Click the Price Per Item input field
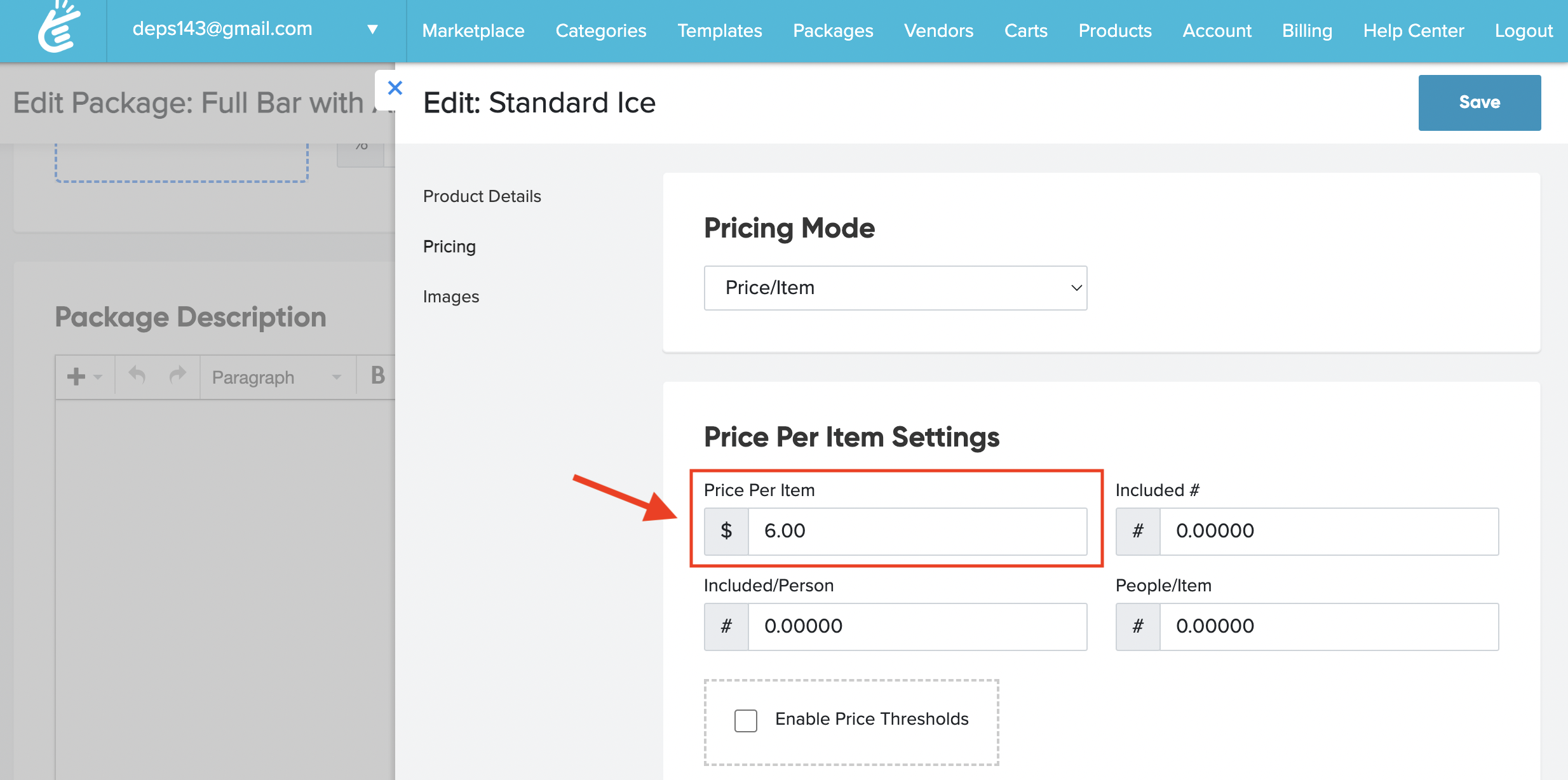This screenshot has height=780, width=1568. click(917, 531)
